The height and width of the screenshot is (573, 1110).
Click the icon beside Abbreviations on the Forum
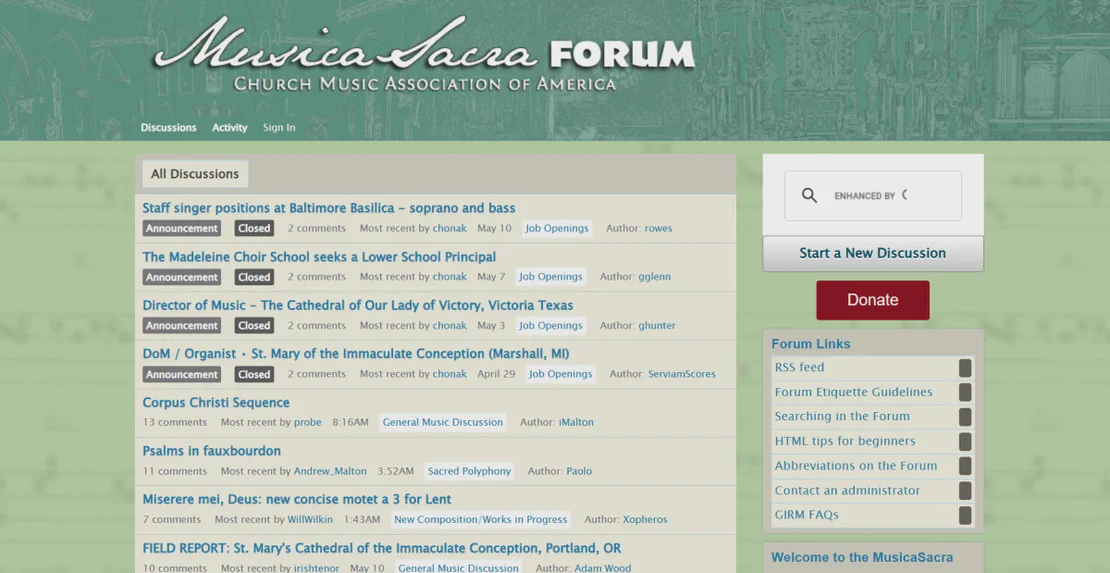965,466
